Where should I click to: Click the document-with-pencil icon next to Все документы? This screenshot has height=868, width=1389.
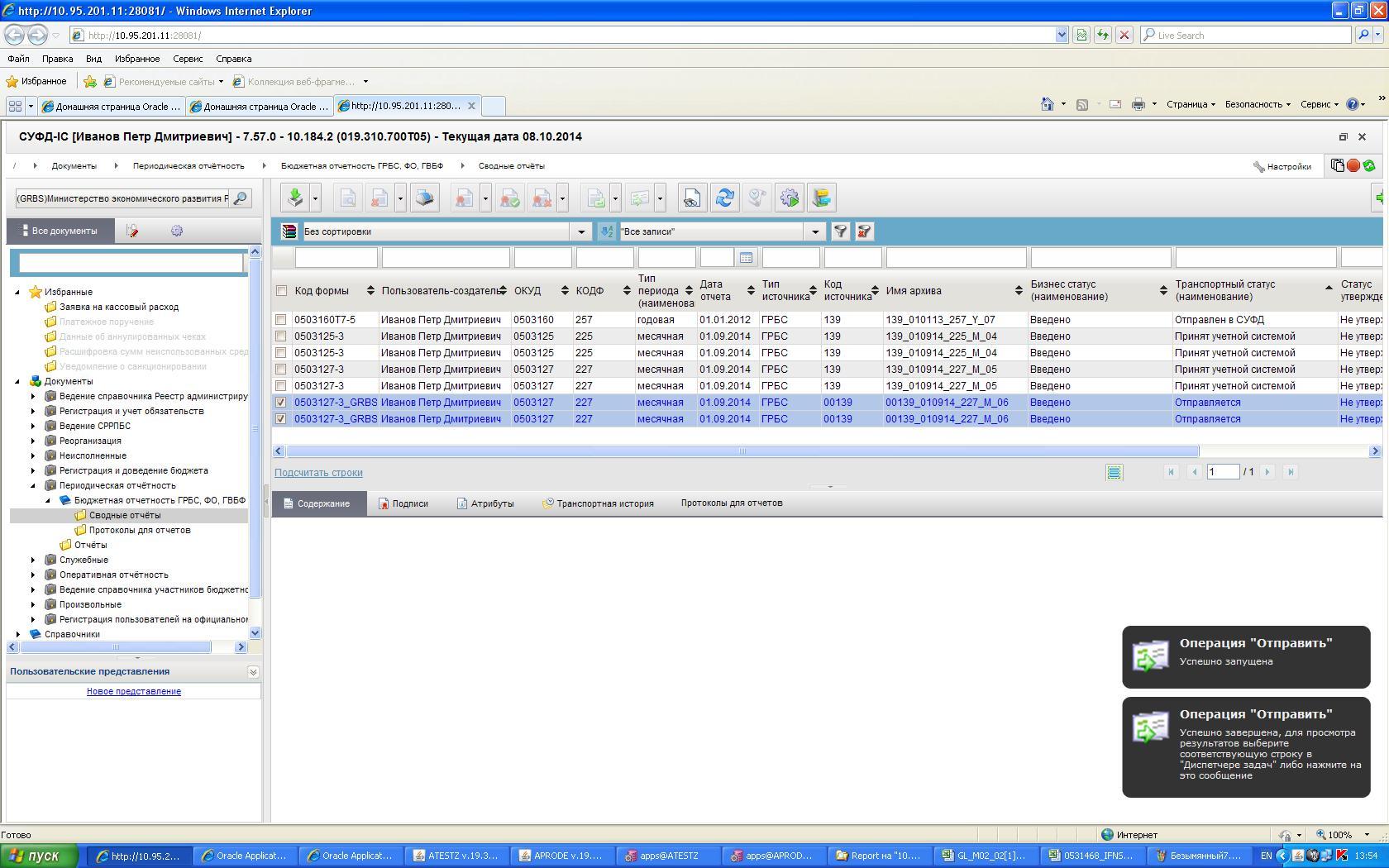coord(132,231)
